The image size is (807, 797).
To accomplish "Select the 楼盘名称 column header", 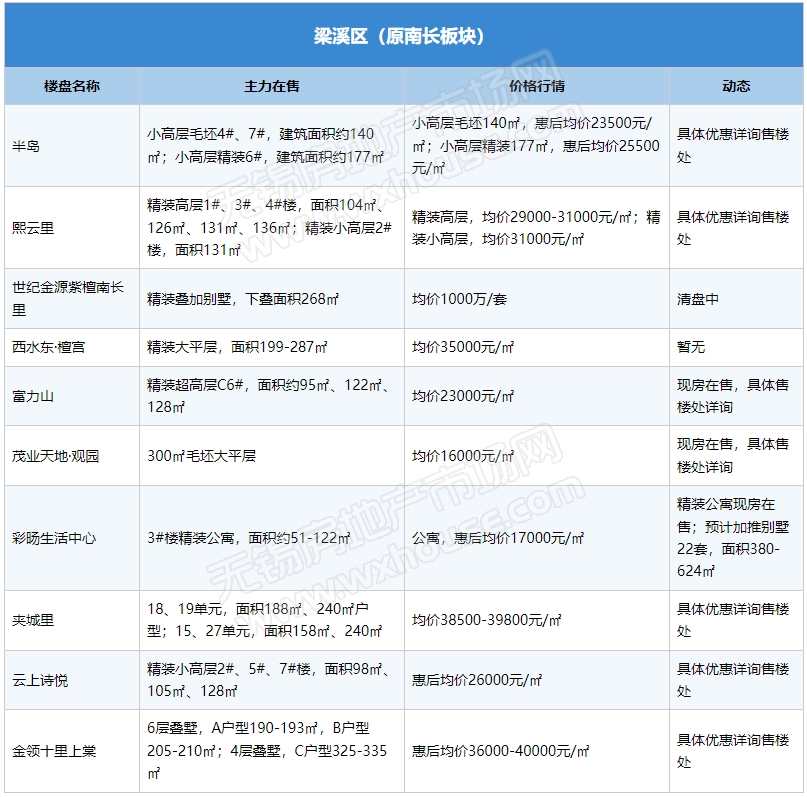I will [x=72, y=86].
